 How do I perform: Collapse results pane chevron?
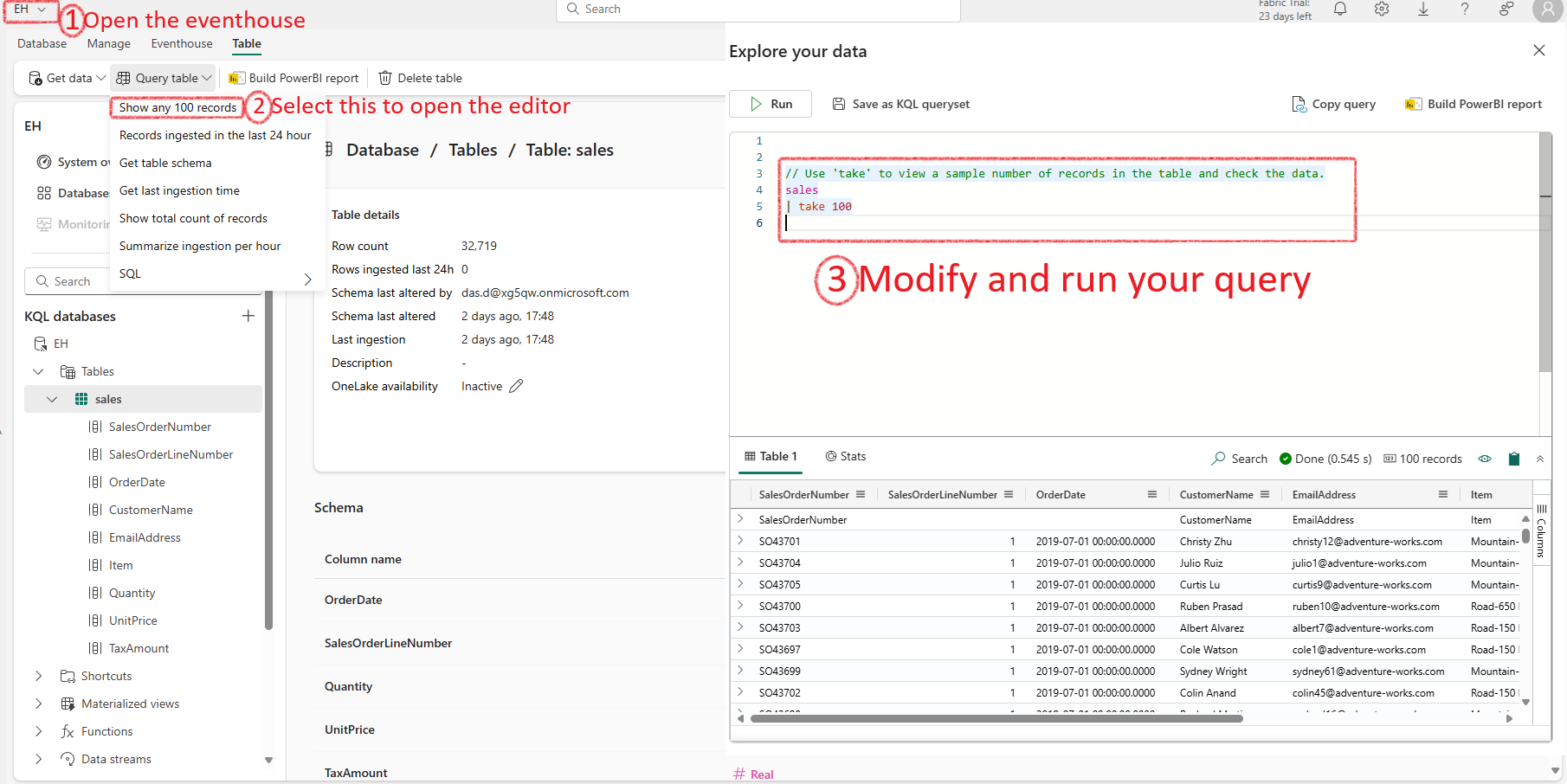coord(1540,459)
